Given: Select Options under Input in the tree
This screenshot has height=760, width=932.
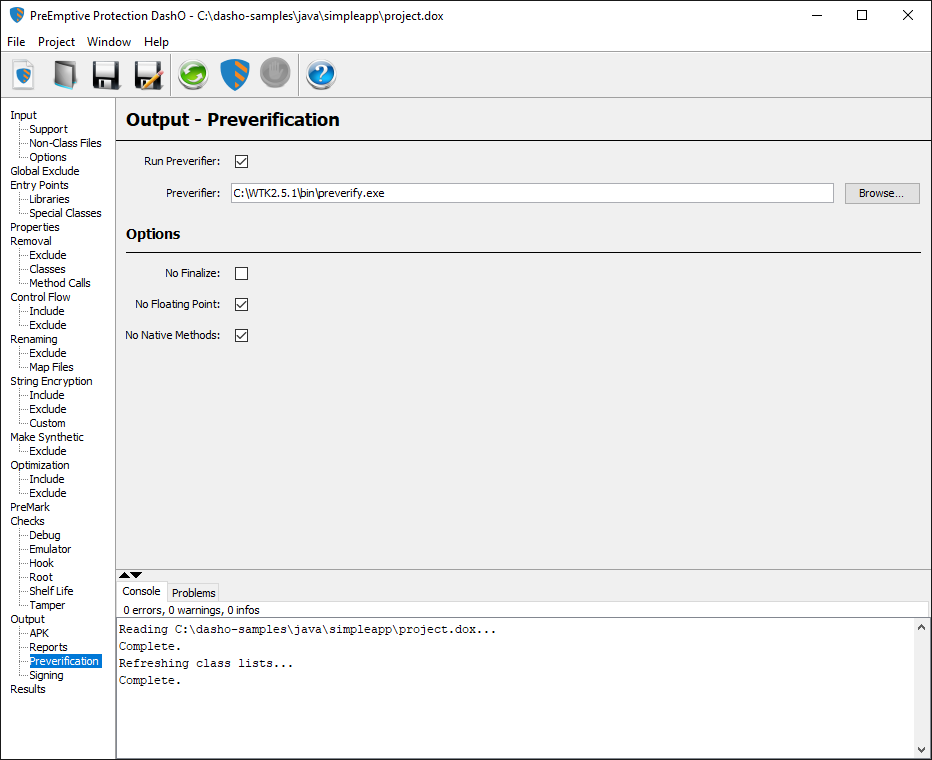Looking at the screenshot, I should coord(48,157).
